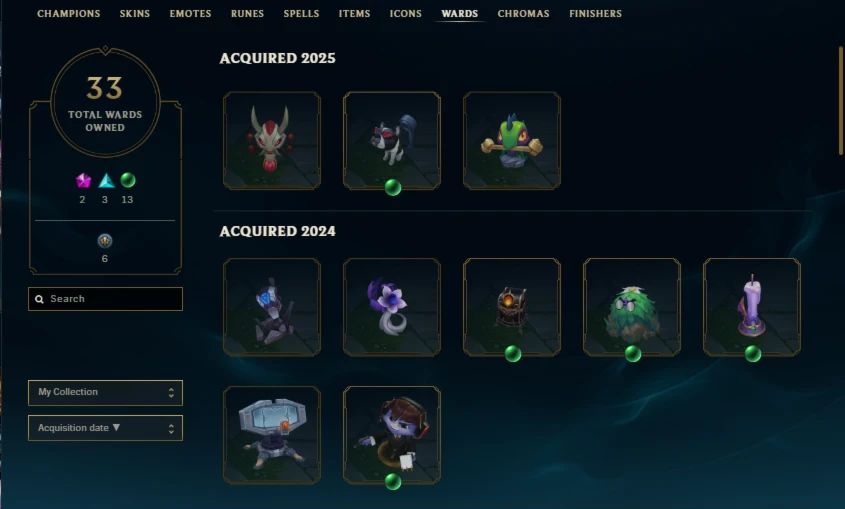This screenshot has height=509, width=845.
Task: Select the black and white cat ward
Action: tap(392, 141)
